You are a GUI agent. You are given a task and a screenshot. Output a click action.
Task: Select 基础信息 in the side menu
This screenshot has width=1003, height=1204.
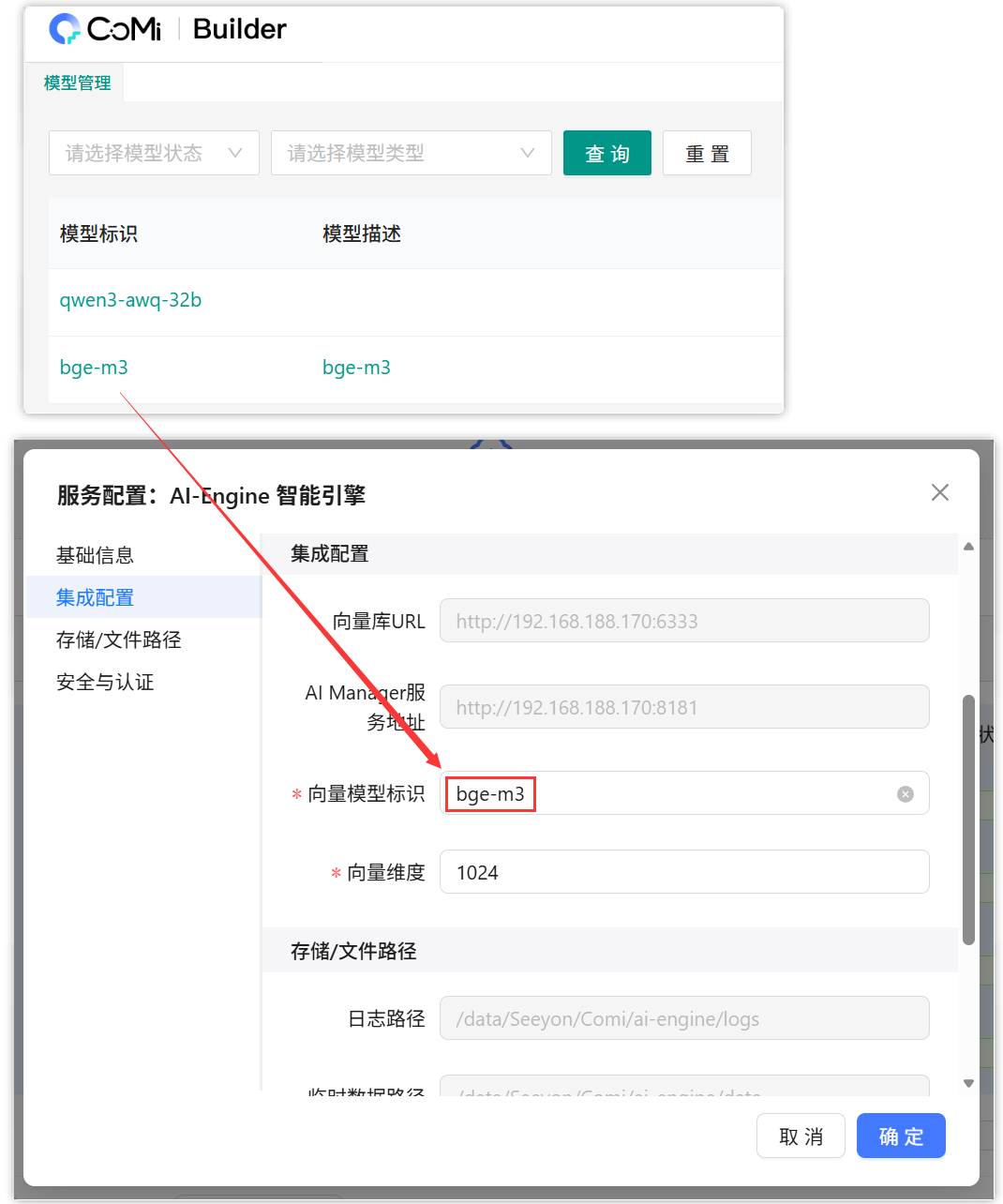tap(95, 555)
